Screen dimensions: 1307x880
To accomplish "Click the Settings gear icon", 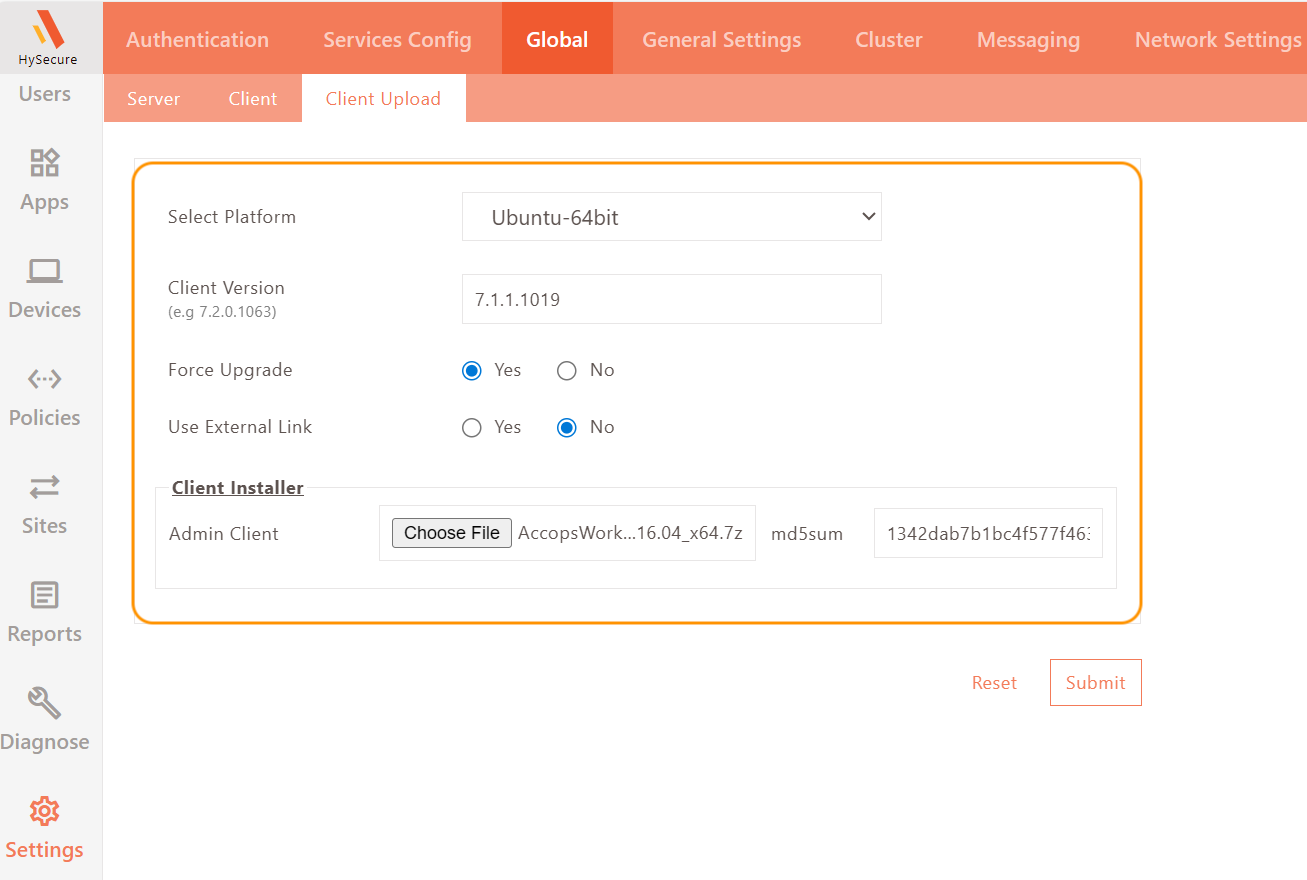I will [45, 811].
